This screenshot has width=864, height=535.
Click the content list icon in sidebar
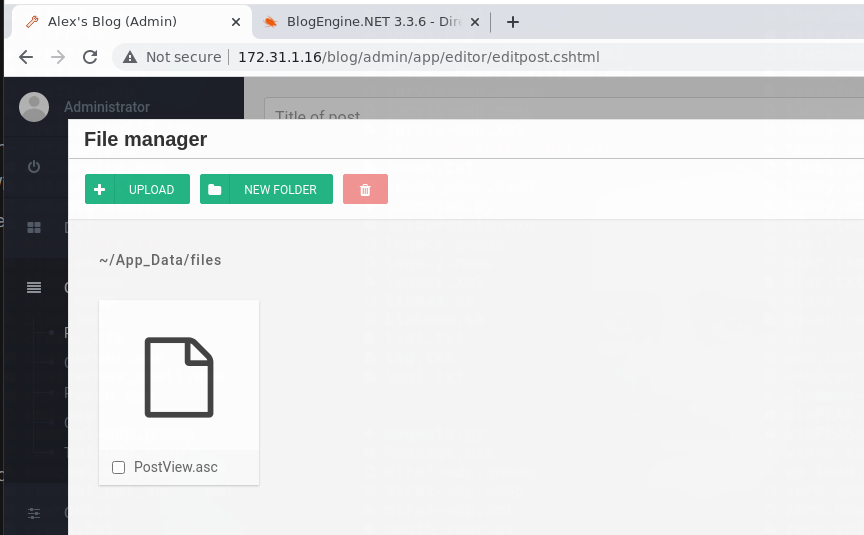click(x=34, y=288)
